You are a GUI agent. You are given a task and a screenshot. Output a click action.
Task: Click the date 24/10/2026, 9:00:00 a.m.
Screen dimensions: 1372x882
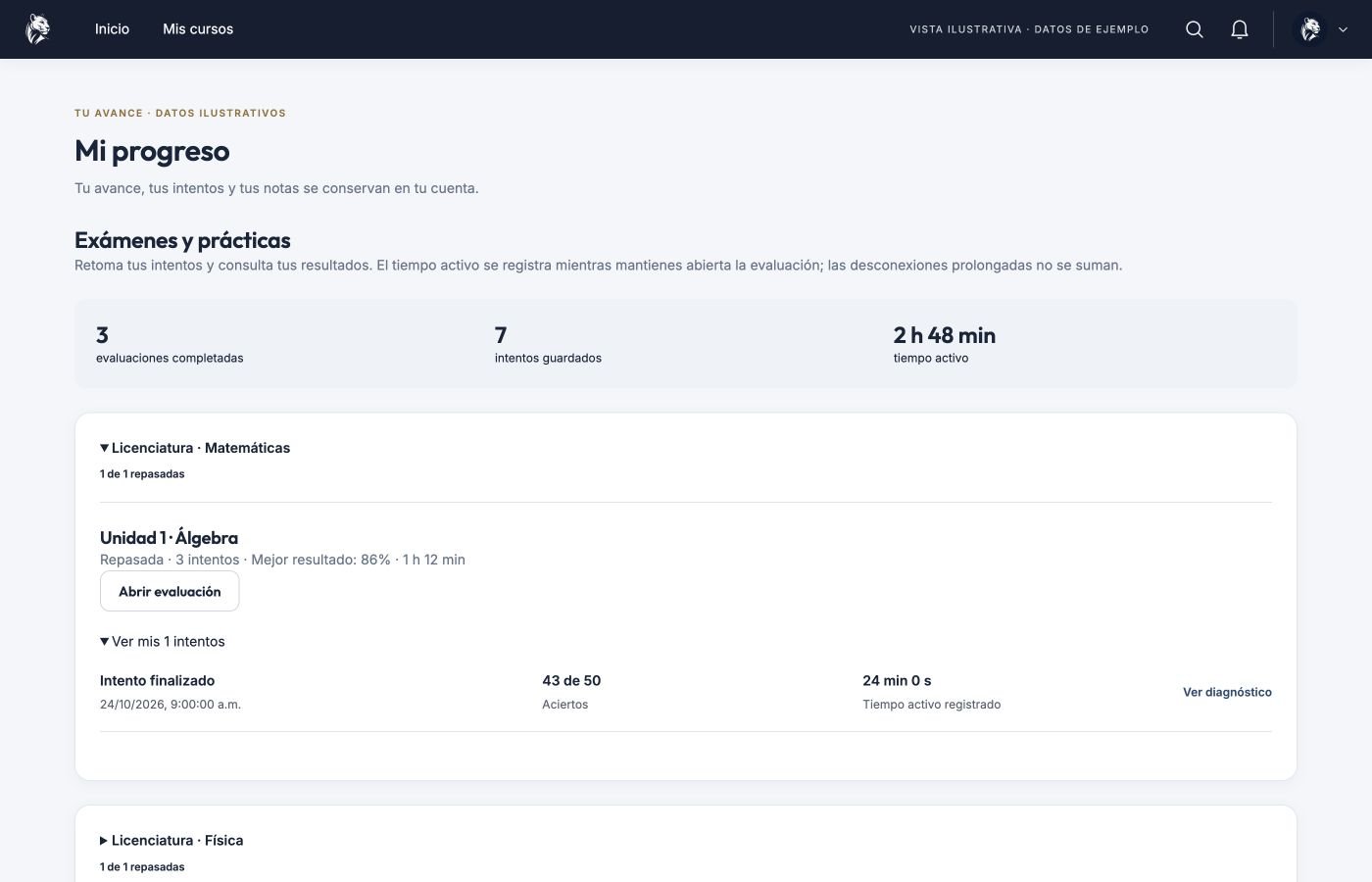[171, 705]
